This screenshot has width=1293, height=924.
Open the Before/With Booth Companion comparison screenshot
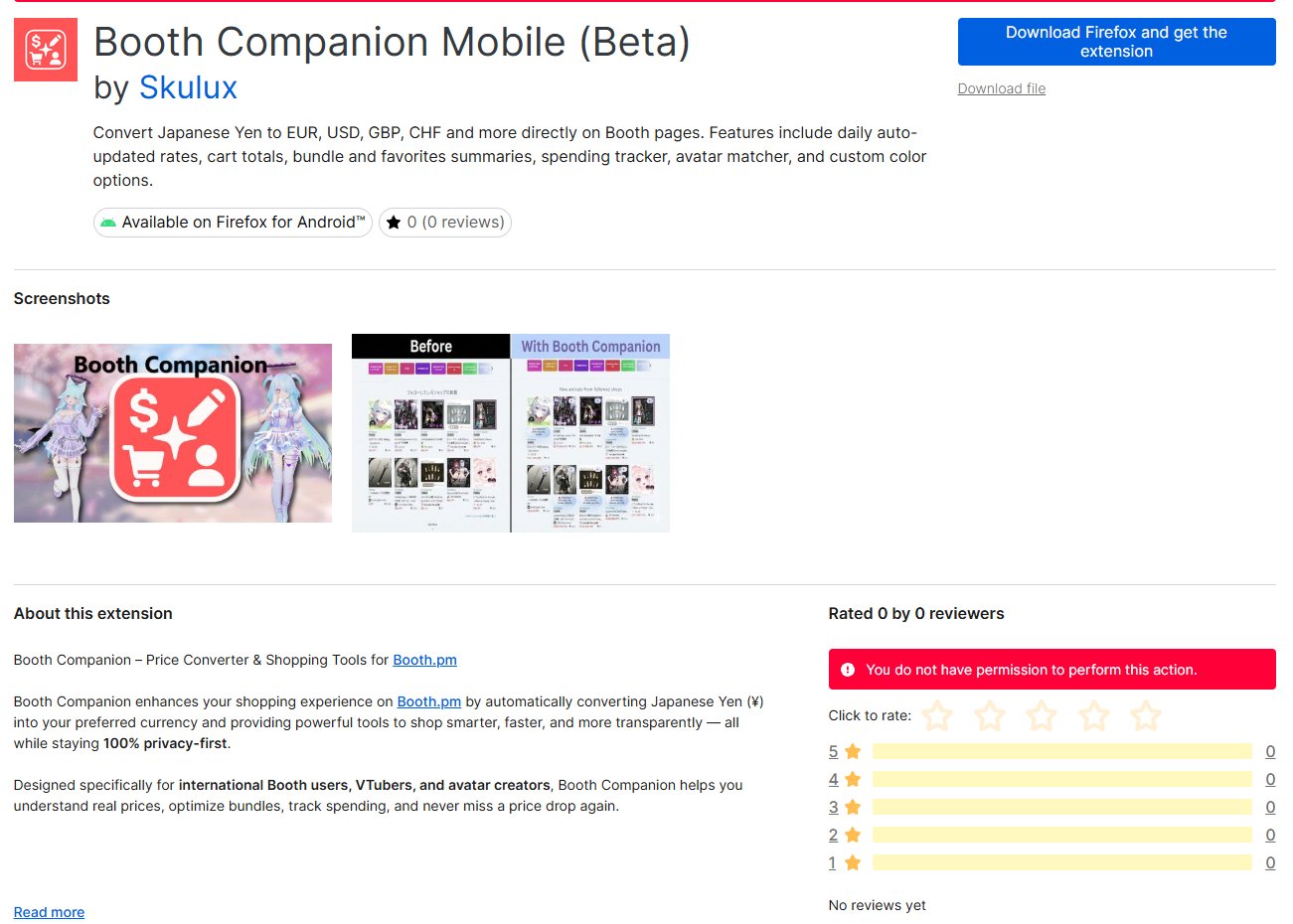510,432
